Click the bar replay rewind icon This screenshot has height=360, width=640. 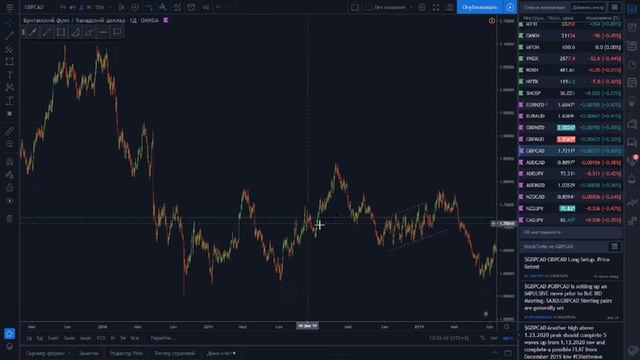click(206, 7)
